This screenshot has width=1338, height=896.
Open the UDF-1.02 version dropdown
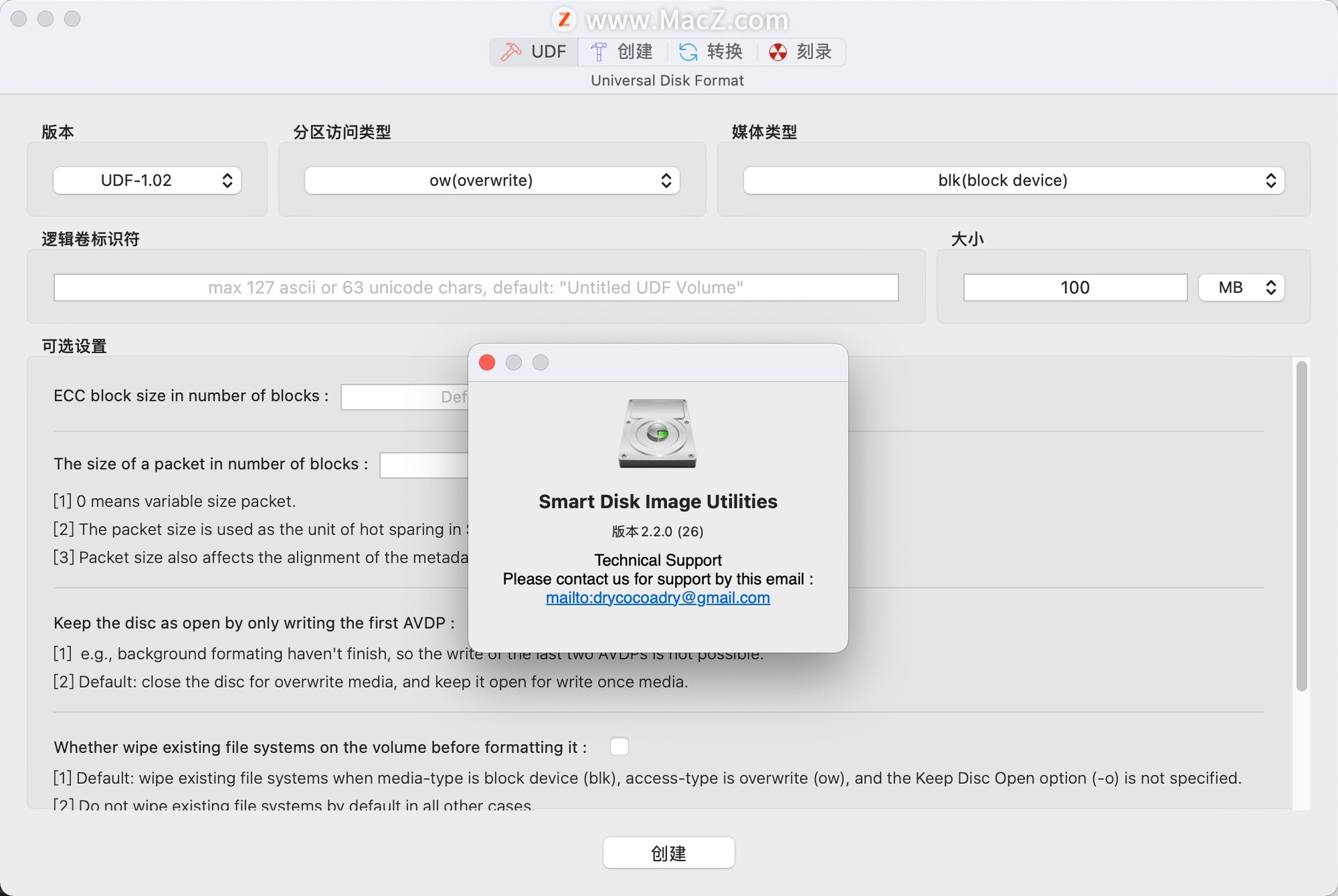click(147, 180)
